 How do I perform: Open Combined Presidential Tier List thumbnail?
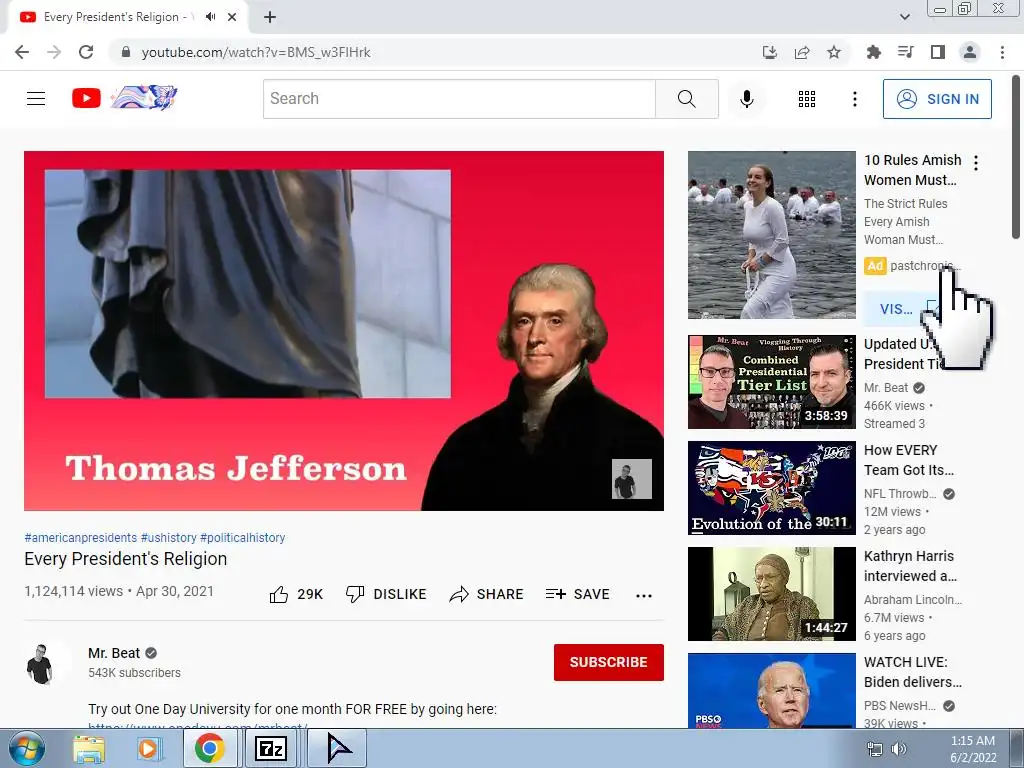[771, 382]
